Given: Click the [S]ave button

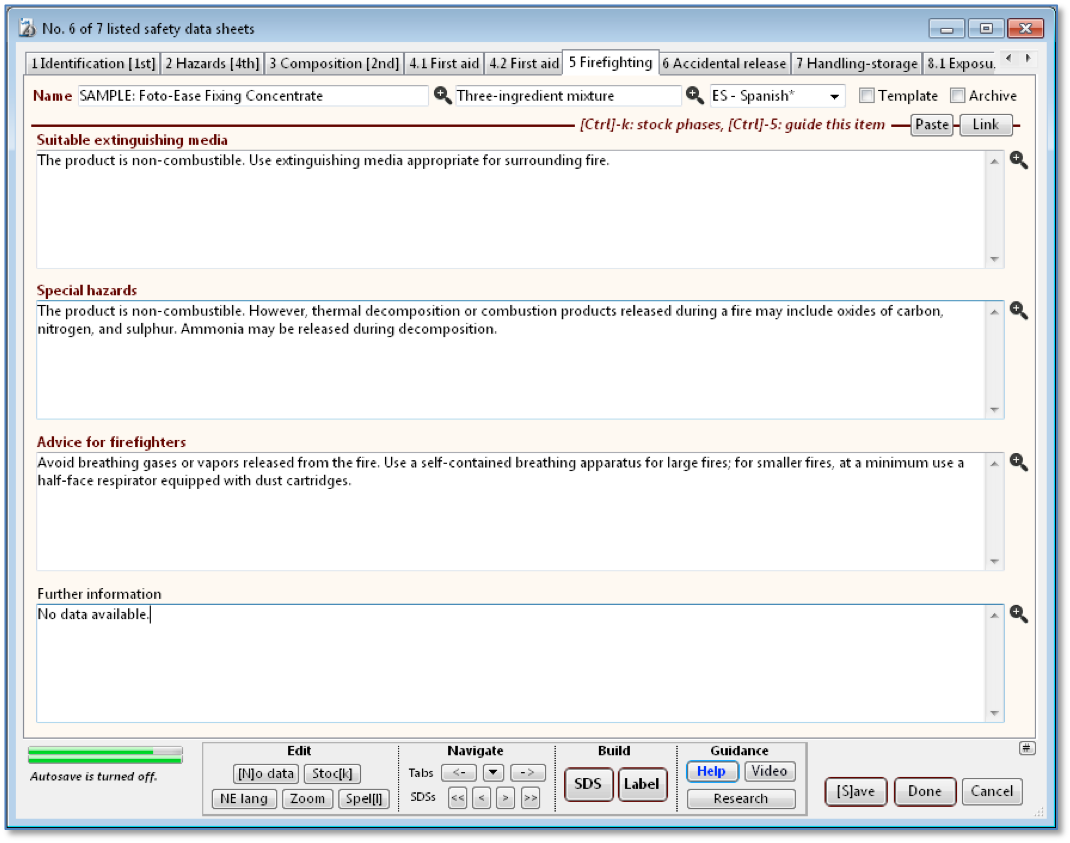Looking at the screenshot, I should pyautogui.click(x=856, y=791).
